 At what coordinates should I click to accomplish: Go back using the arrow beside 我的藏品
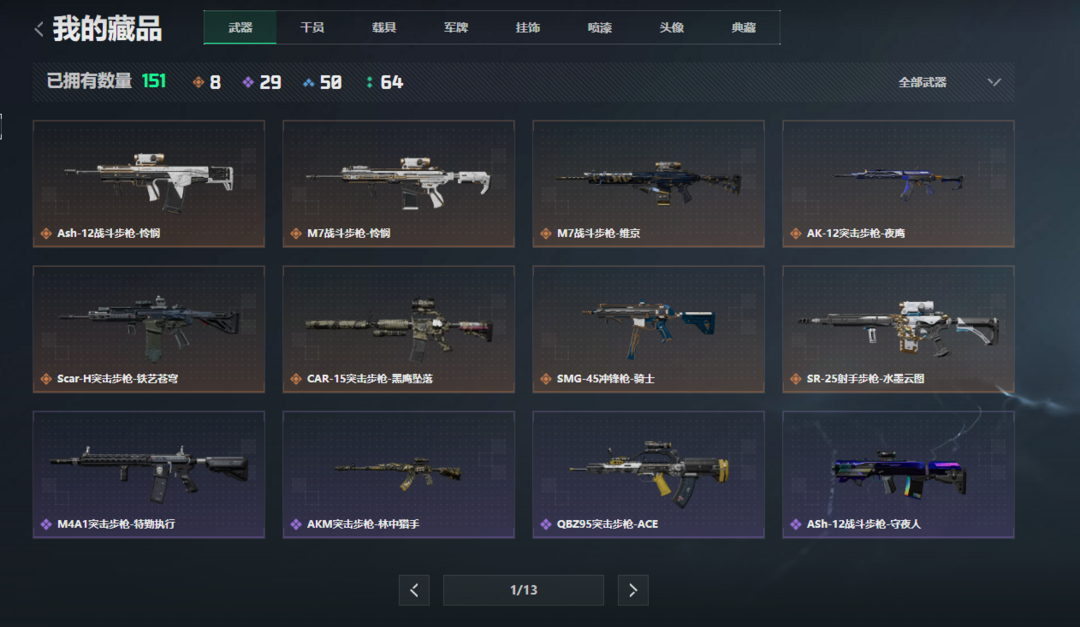click(x=39, y=29)
